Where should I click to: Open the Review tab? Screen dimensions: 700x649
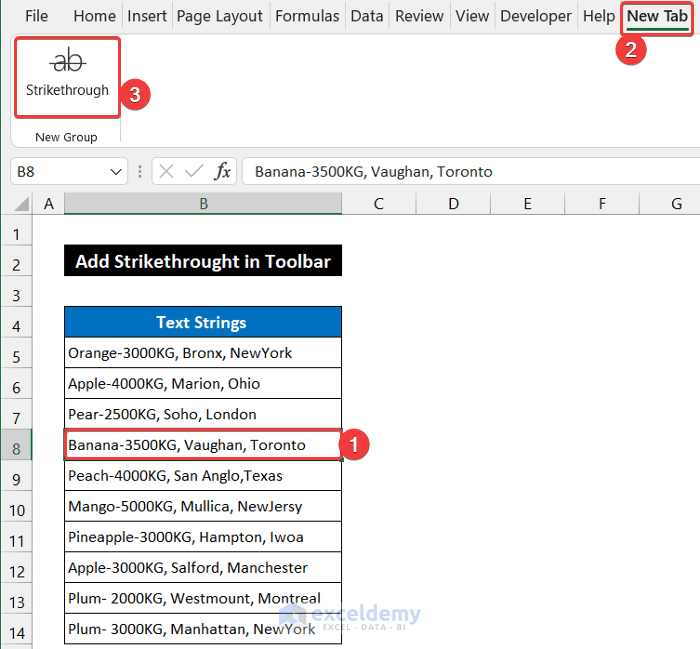point(419,16)
